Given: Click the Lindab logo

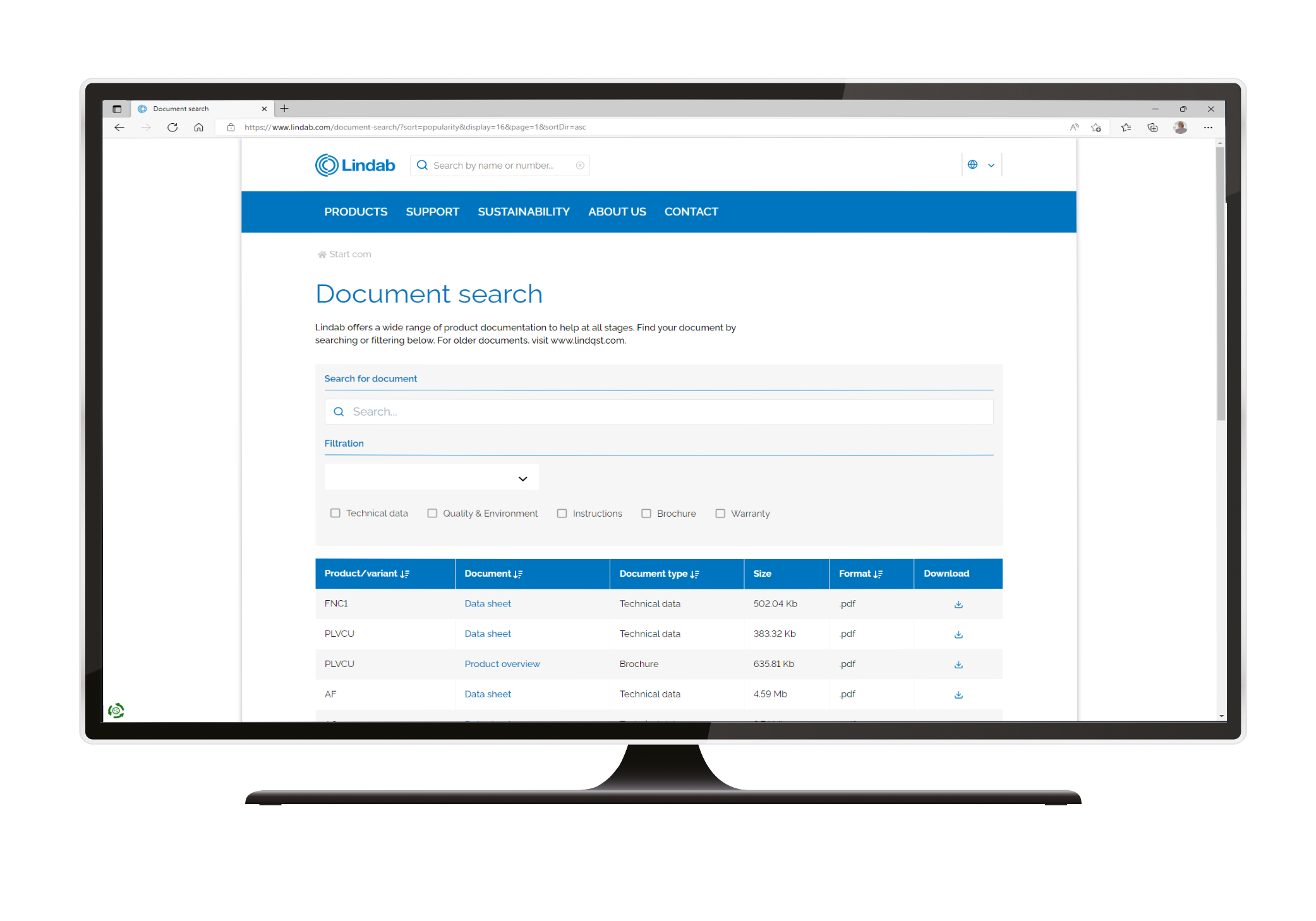Looking at the screenshot, I should coord(355,166).
